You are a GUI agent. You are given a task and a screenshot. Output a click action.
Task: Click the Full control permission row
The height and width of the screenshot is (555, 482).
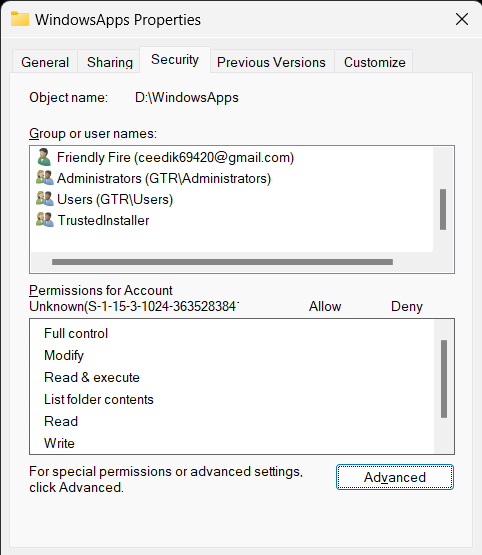tap(232, 333)
